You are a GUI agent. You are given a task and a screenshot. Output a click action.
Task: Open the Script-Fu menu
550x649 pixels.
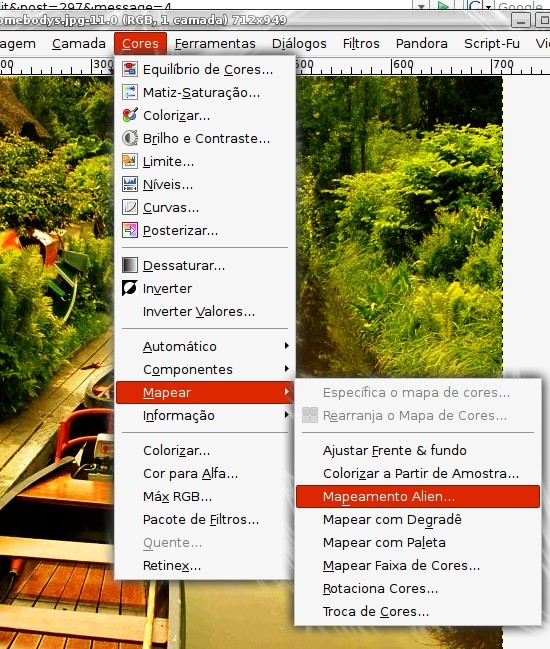click(492, 43)
